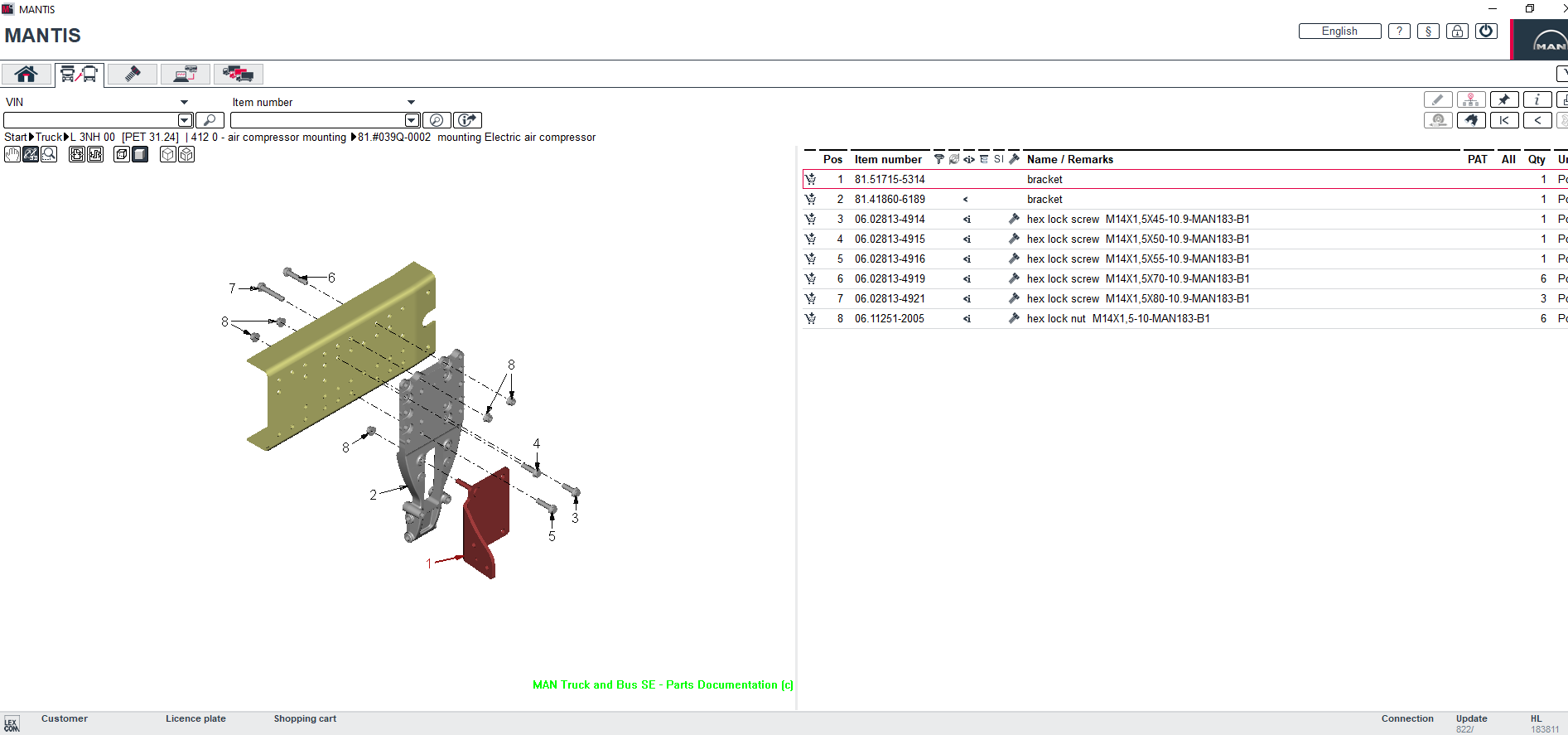Sort by the Item number column header
Image resolution: width=1568 pixels, height=735 pixels.
coord(888,159)
